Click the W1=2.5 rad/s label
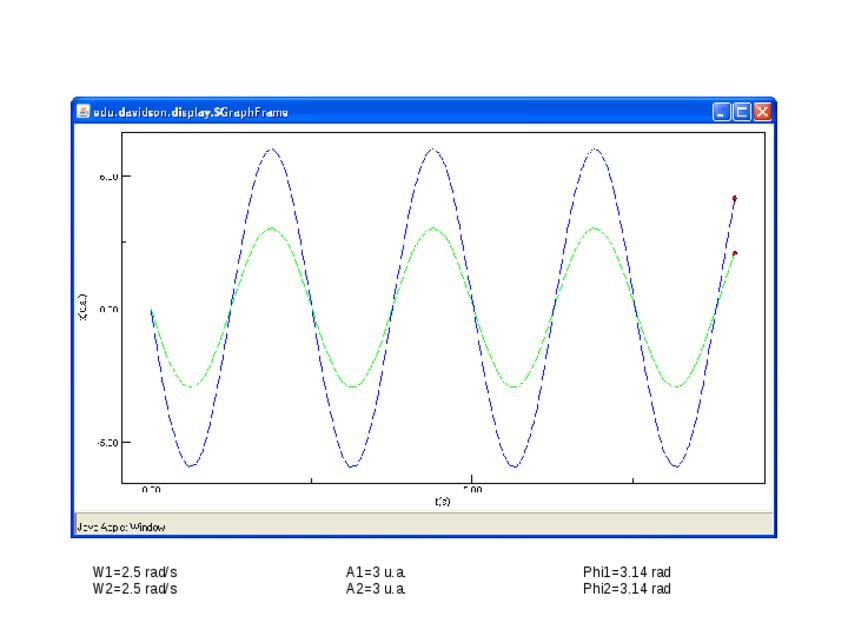The image size is (848, 636). click(x=135, y=572)
